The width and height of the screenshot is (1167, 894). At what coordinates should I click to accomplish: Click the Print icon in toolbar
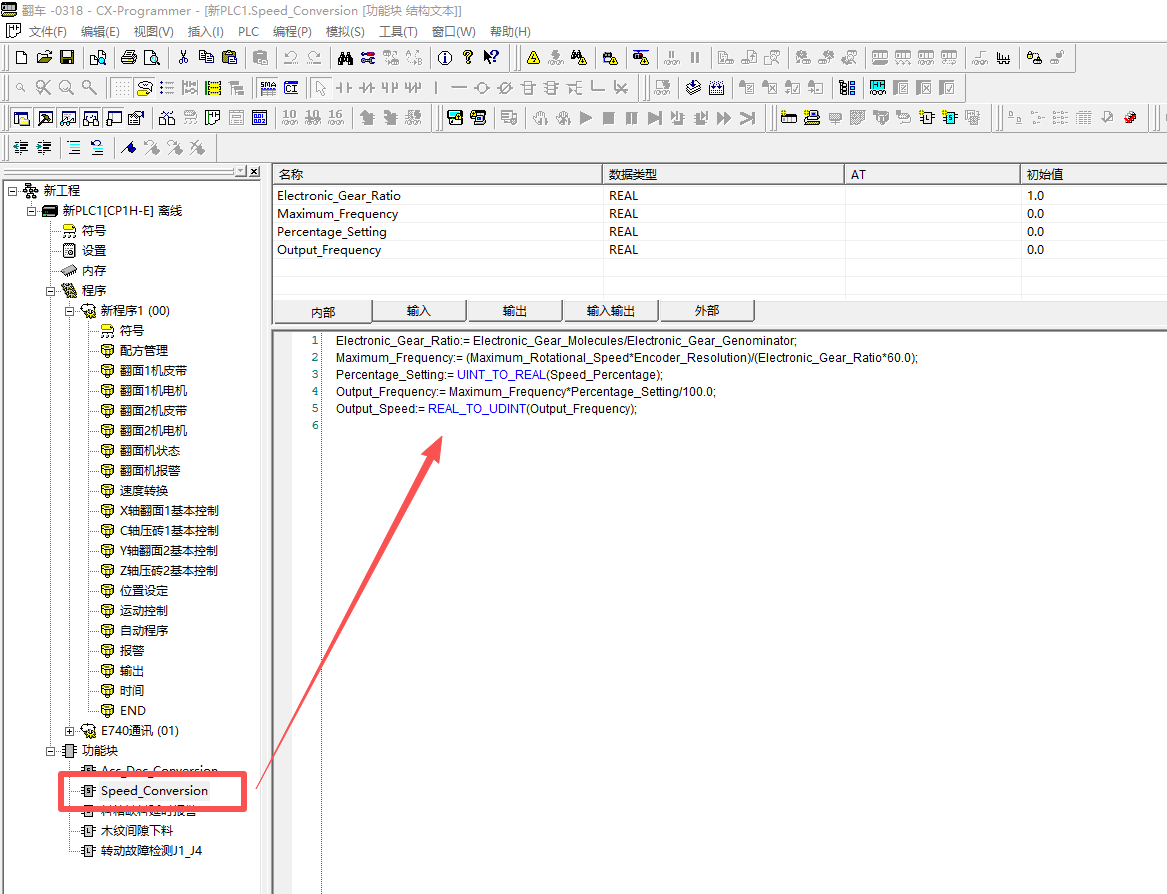click(x=128, y=58)
